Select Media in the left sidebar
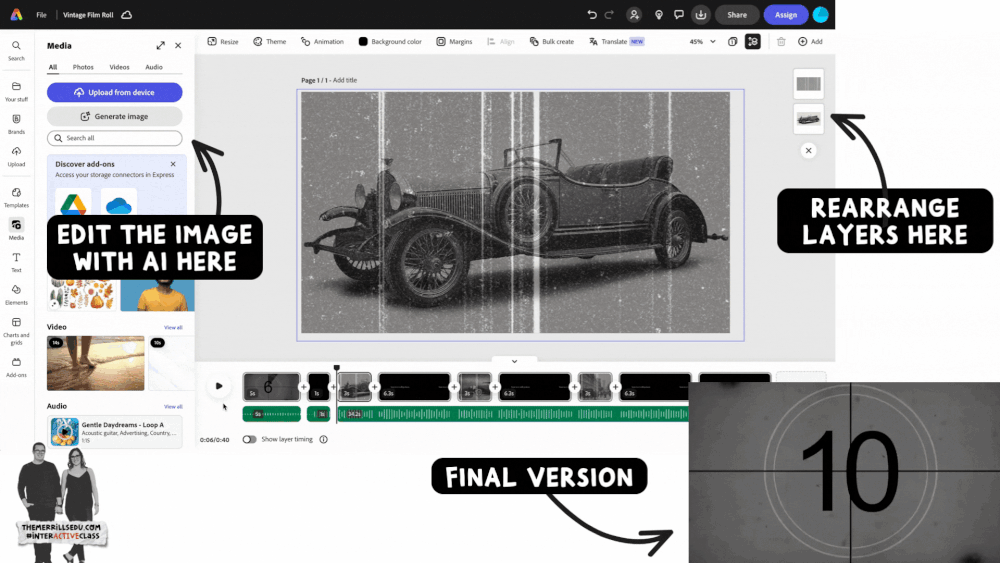The image size is (1000, 563). (17, 230)
